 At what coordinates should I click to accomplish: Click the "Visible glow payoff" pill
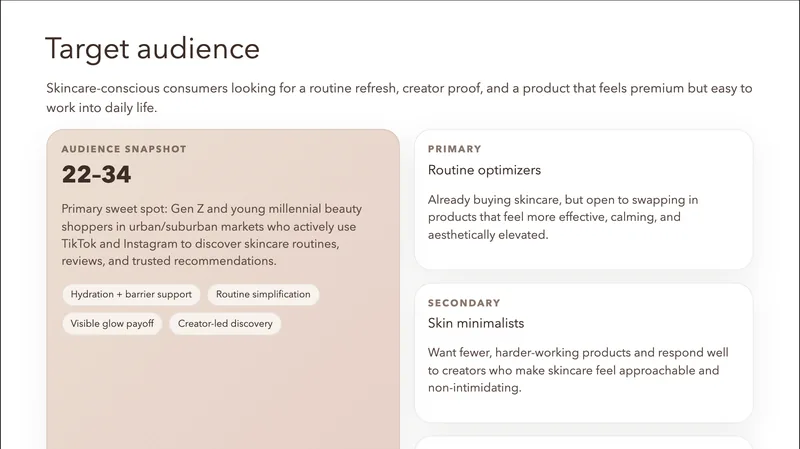(112, 324)
